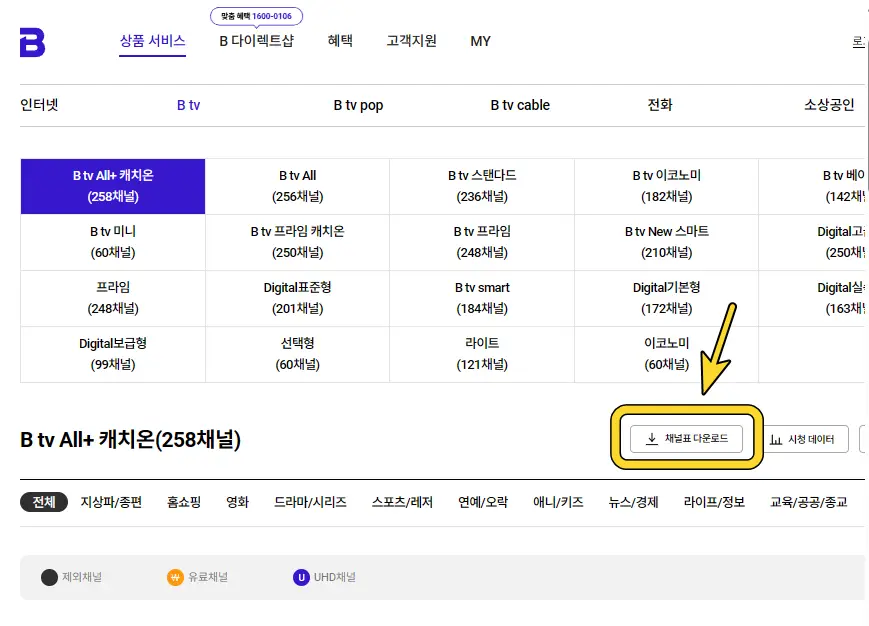Screen dimensions: 869x626
Task: Click the download icon beside 채널표 다운로드
Action: (x=652, y=439)
